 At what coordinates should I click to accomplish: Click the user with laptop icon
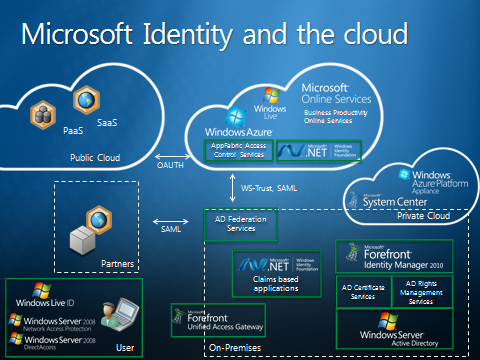pos(120,314)
